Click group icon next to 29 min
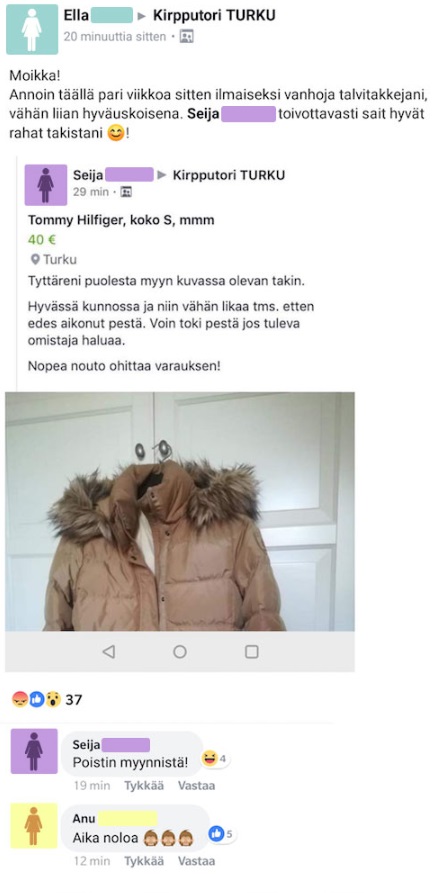This screenshot has width=436, height=893. pyautogui.click(x=126, y=192)
